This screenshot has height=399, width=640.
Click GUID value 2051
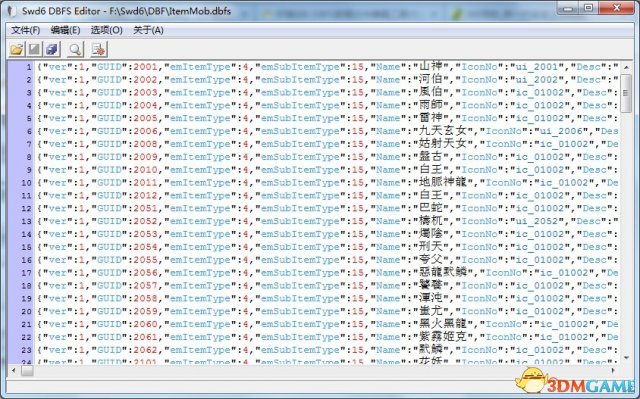coord(145,208)
